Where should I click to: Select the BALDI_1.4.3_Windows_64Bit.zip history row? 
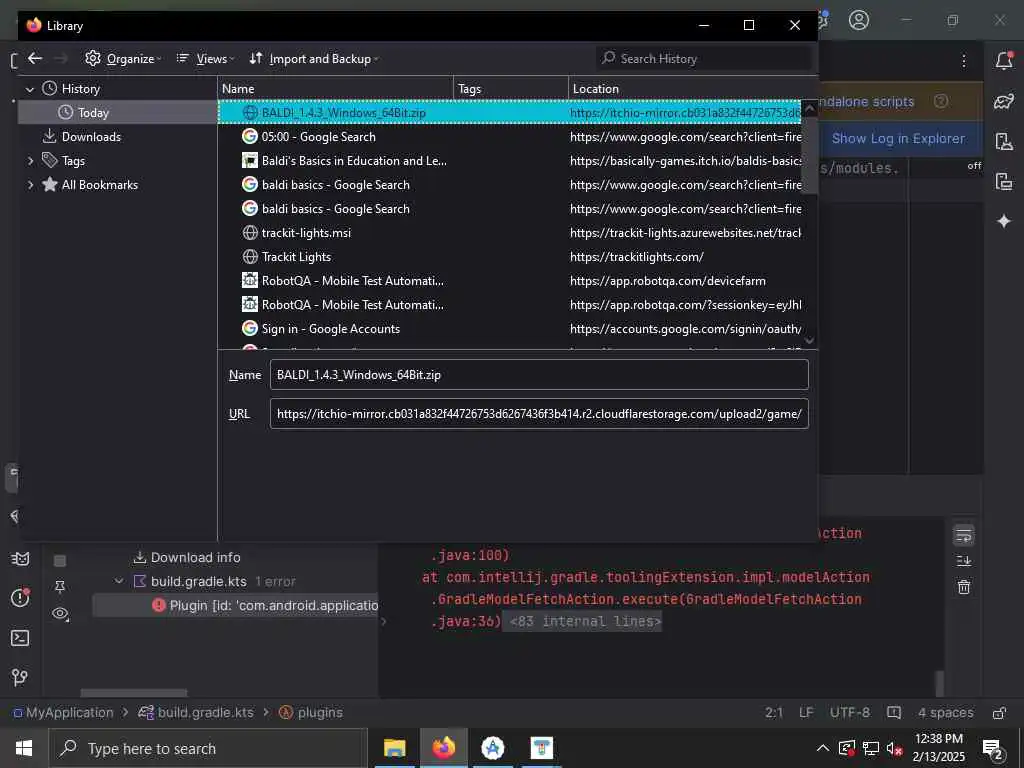[509, 113]
